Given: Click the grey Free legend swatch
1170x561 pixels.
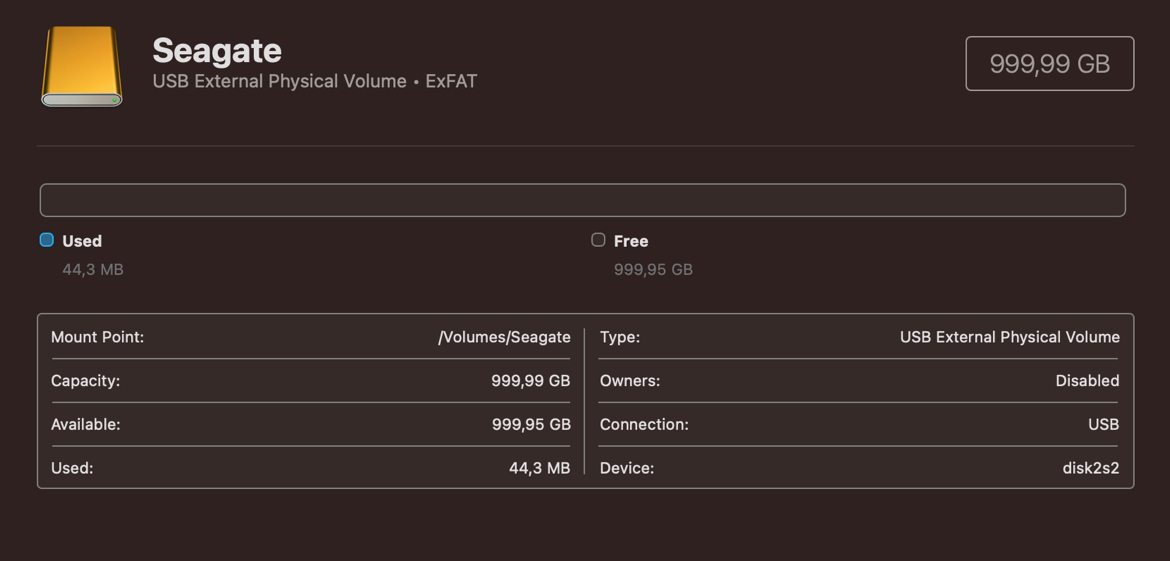Looking at the screenshot, I should pyautogui.click(x=598, y=240).
